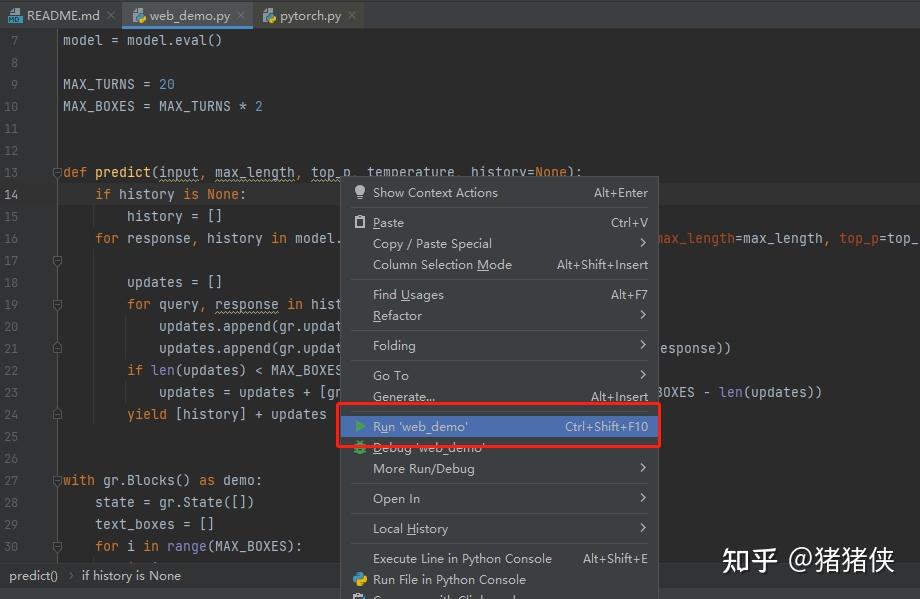920x599 pixels.
Task: Click the web_demo.py tab's Python file icon
Action: pos(139,16)
